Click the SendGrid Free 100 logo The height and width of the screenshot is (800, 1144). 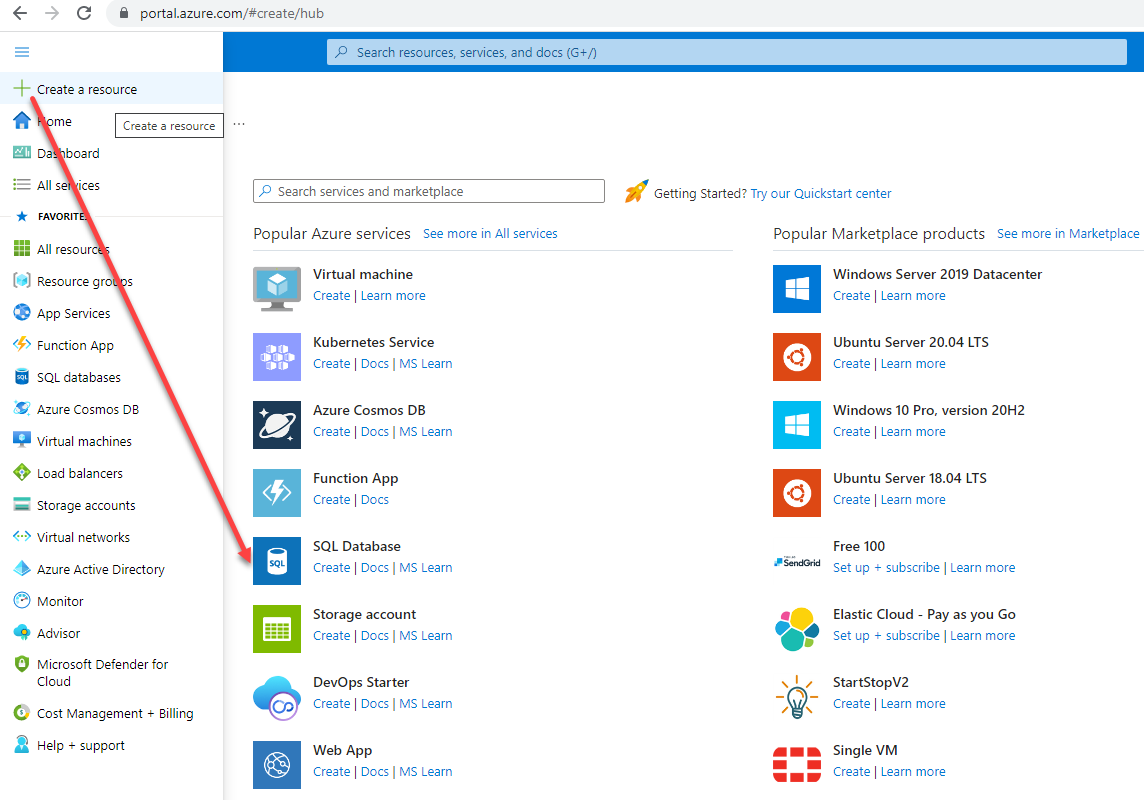pyautogui.click(x=797, y=562)
